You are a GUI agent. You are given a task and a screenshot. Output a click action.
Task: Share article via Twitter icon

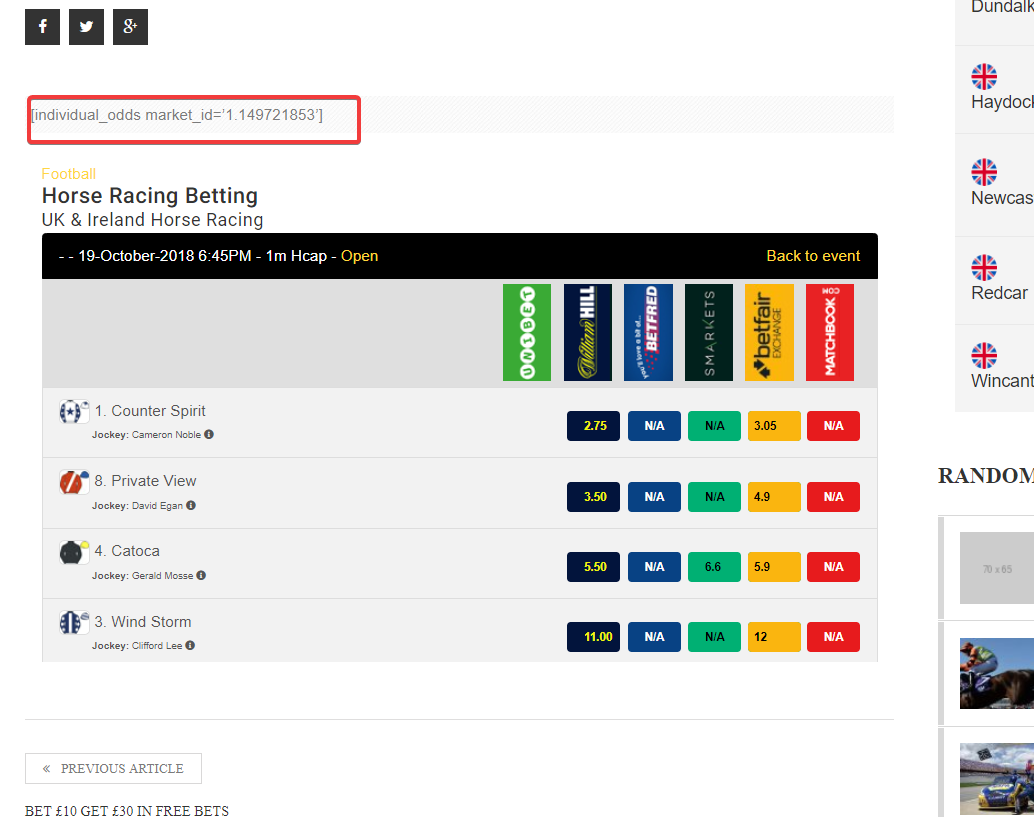86,27
